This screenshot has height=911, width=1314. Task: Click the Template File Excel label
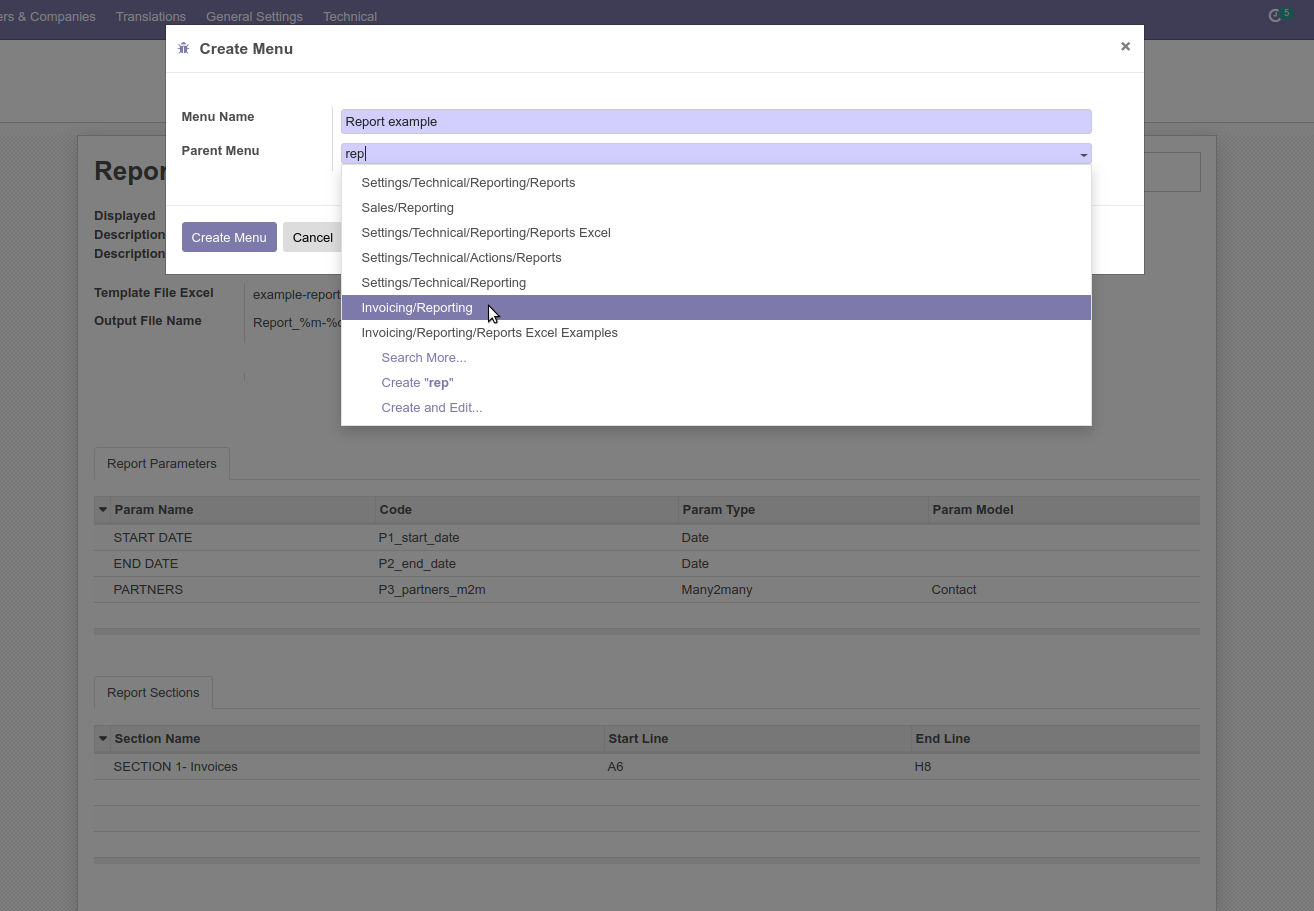tap(154, 293)
